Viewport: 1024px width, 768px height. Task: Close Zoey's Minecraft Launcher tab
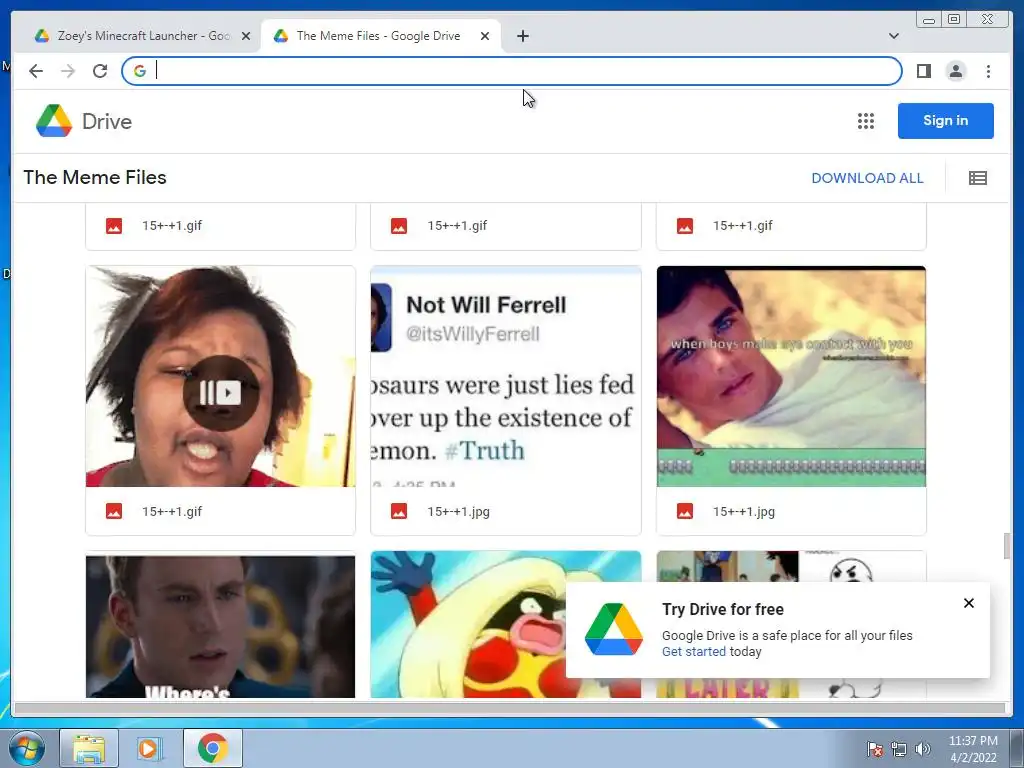tap(246, 36)
